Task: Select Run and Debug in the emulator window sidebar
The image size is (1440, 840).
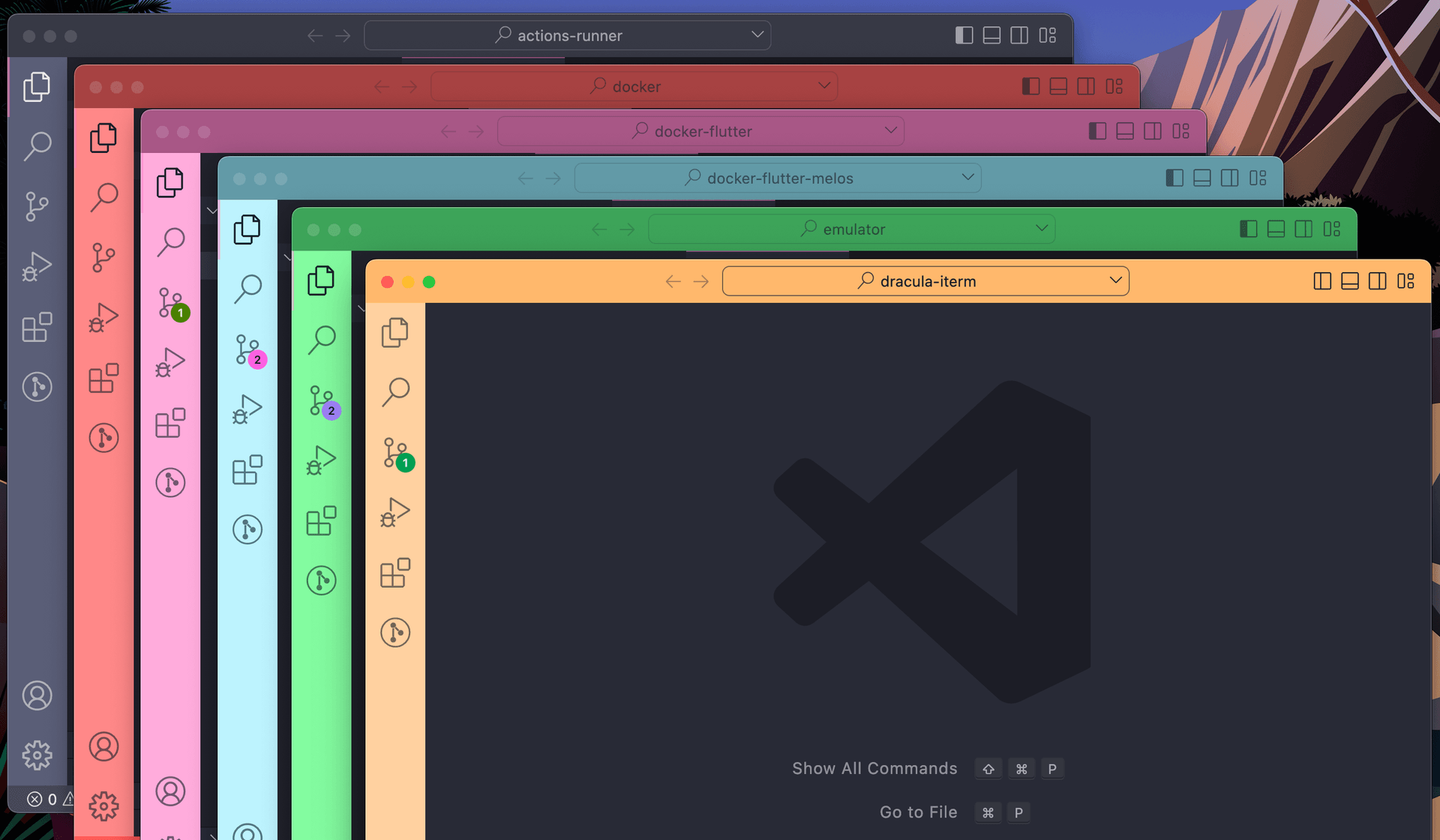Action: [x=322, y=461]
